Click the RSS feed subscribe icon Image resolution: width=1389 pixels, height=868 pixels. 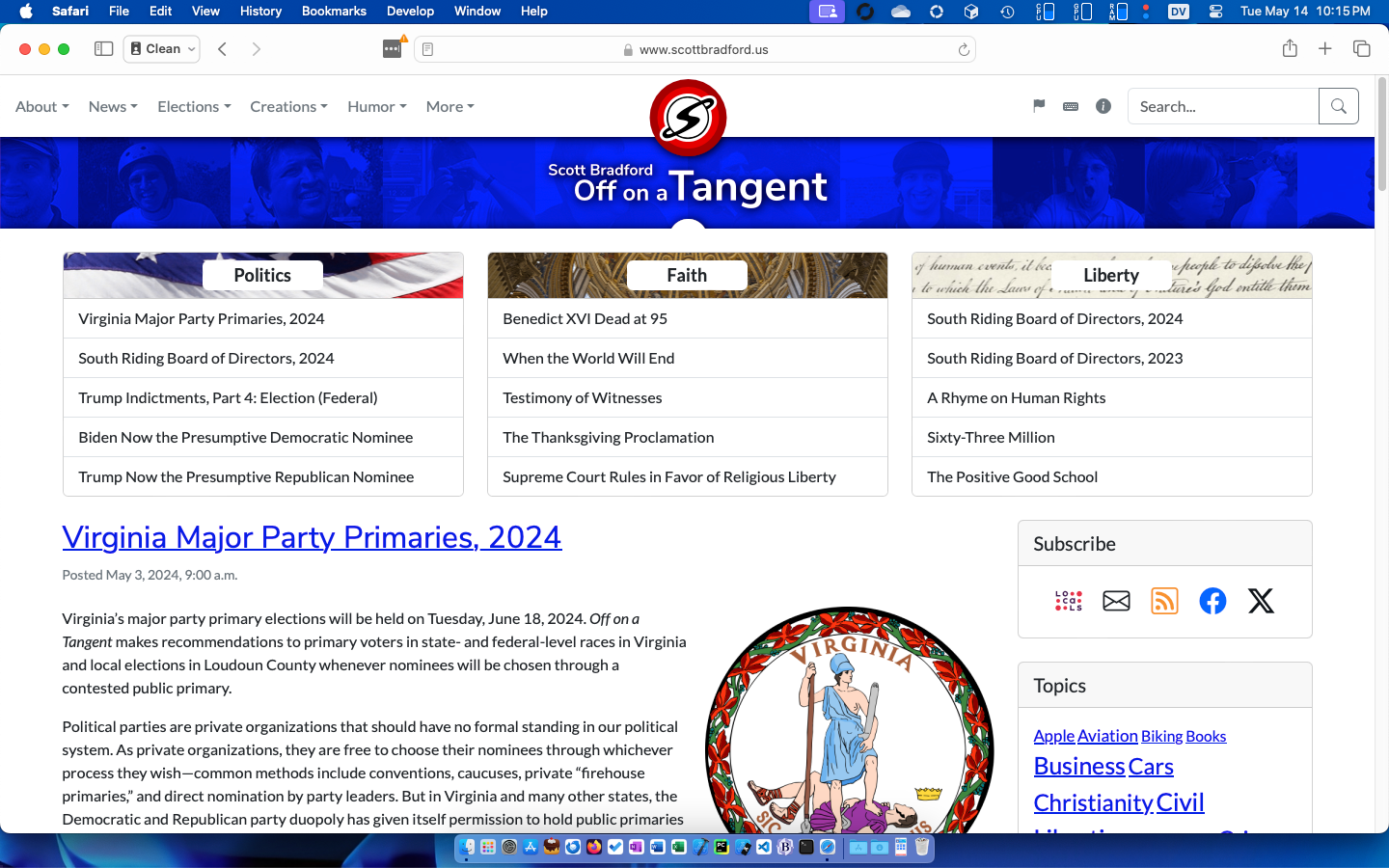pos(1164,601)
